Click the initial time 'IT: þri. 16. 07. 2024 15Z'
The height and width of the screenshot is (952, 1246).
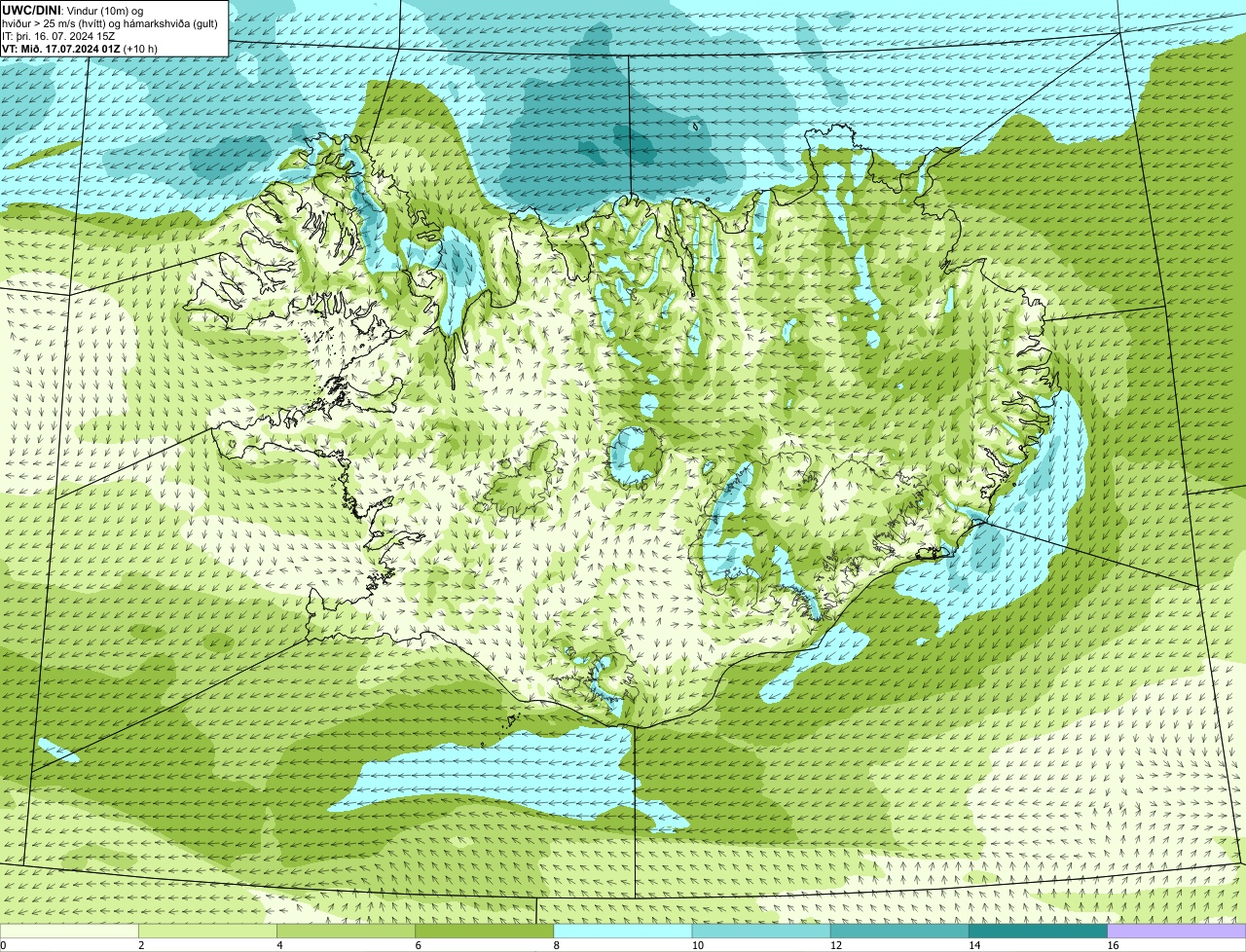59,36
